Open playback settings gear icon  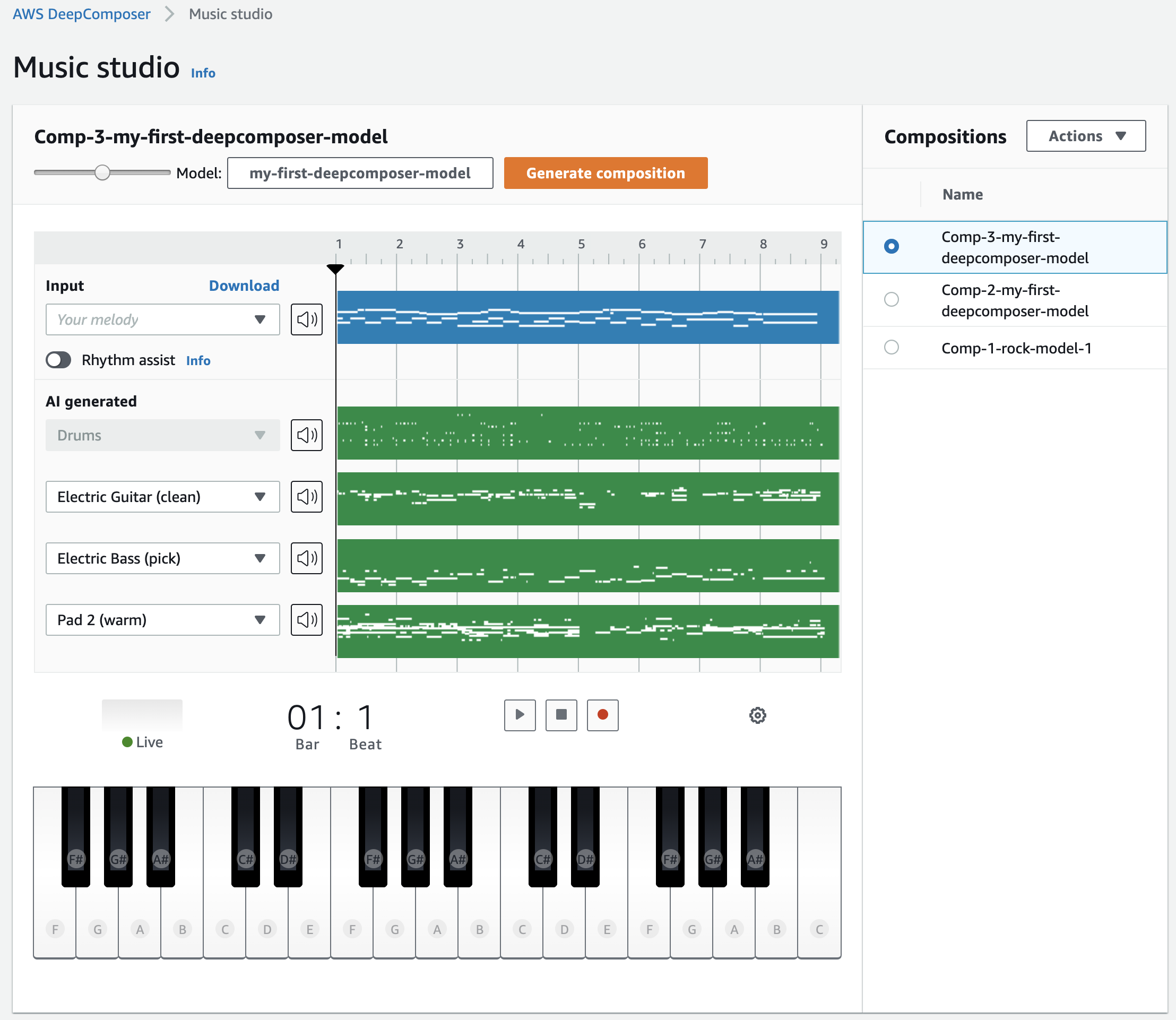coord(757,715)
